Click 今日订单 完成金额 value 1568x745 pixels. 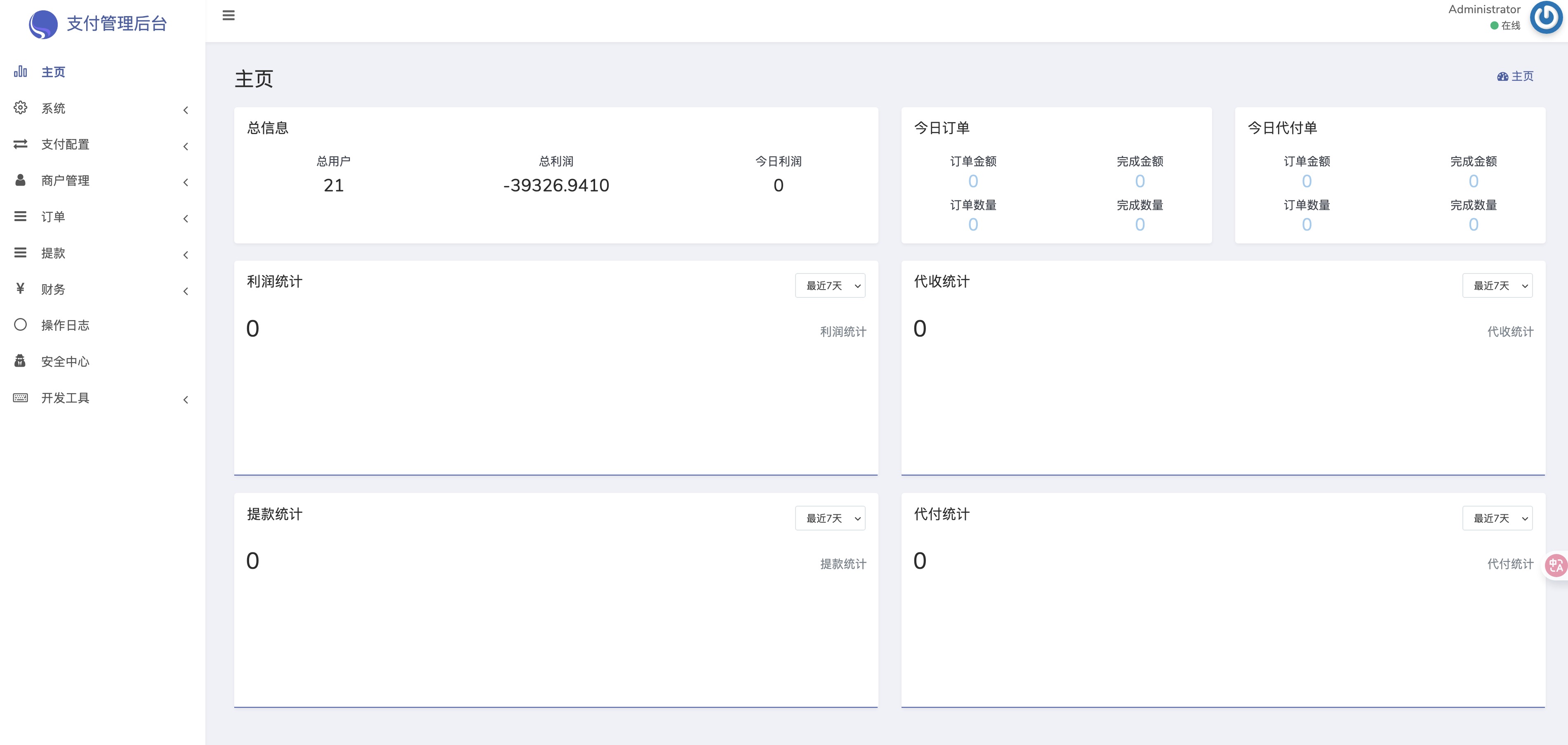(1140, 181)
